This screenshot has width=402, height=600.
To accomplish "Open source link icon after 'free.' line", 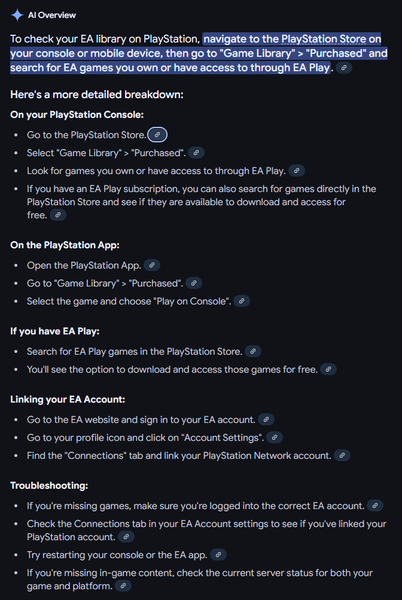I will pos(58,215).
